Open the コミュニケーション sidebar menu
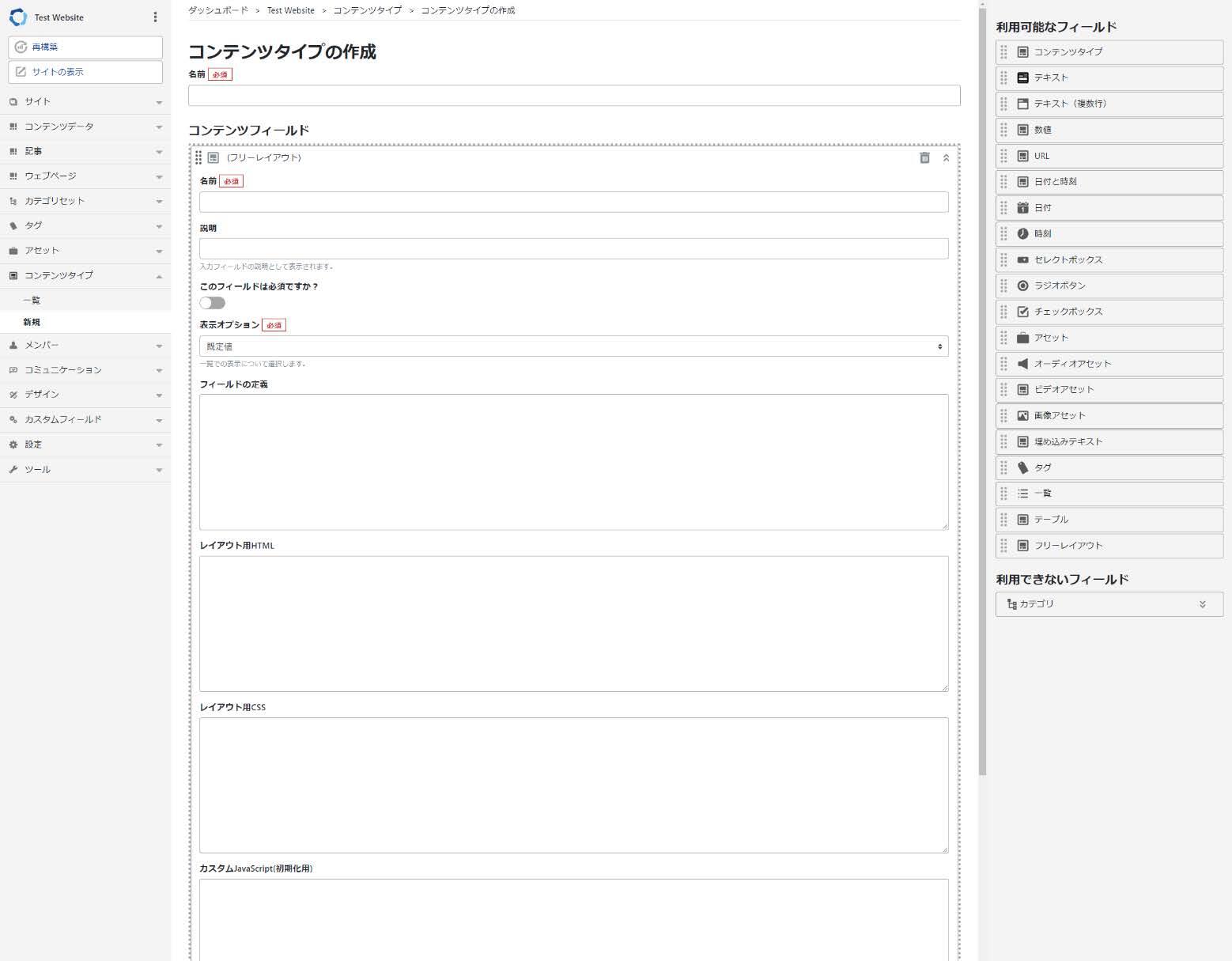 tap(85, 370)
